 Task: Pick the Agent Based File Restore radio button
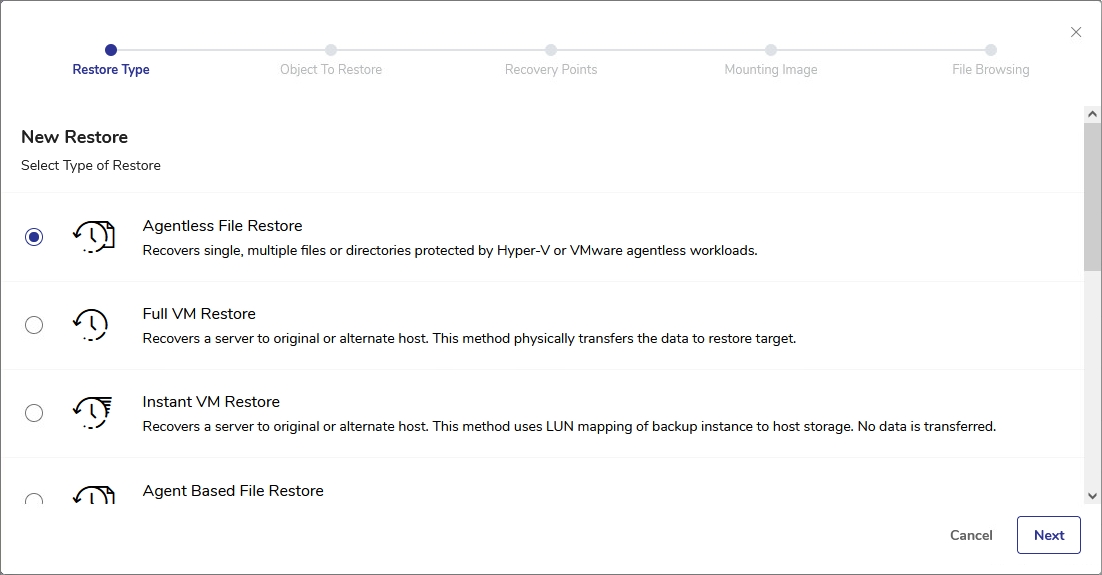34,499
